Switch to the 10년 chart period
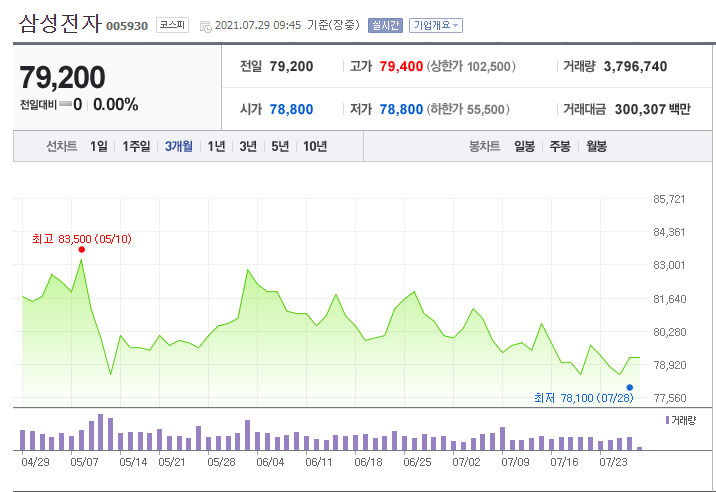Viewport: 716px width, 492px height. (x=315, y=146)
